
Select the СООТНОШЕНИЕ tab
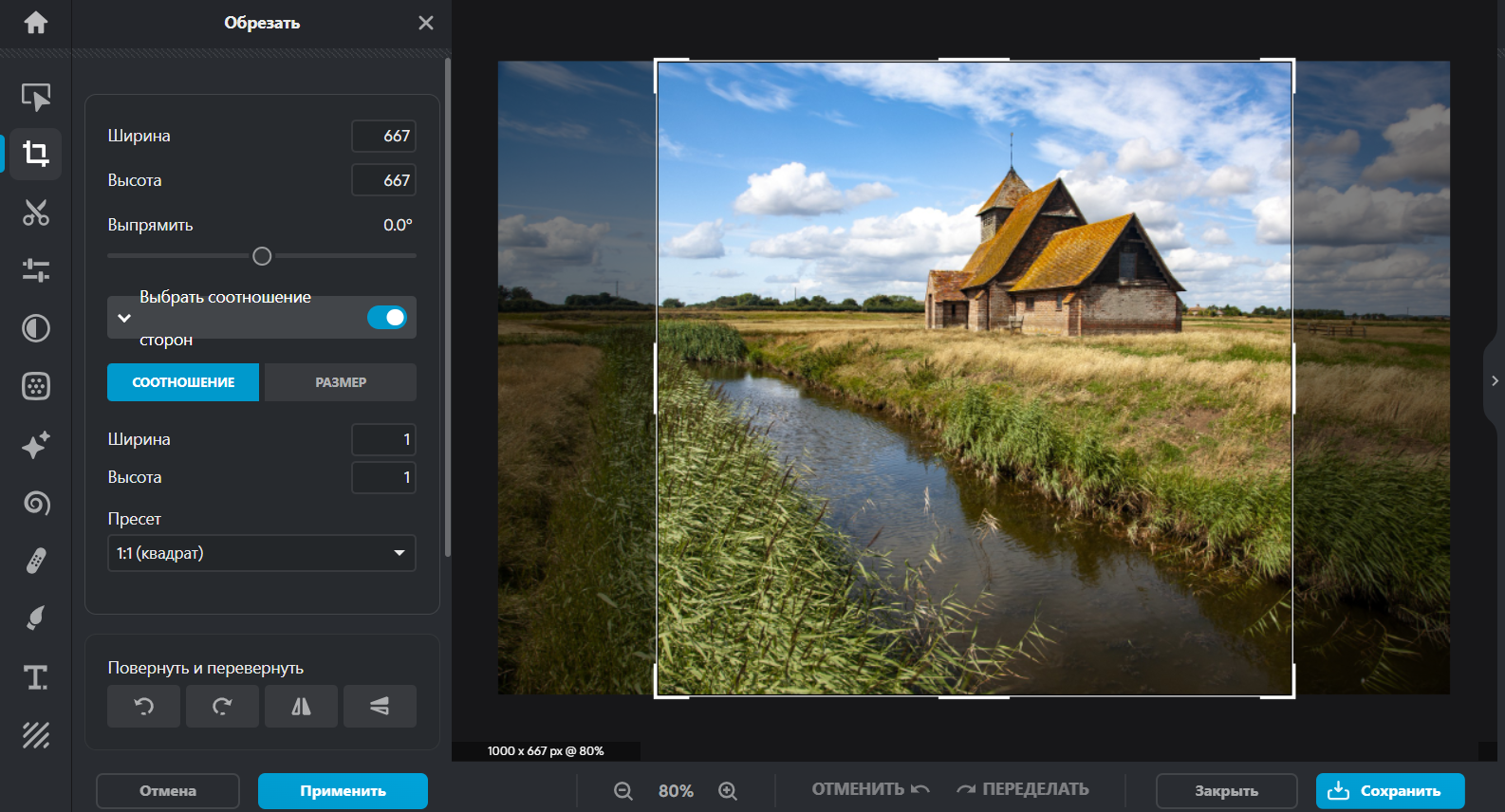[183, 382]
